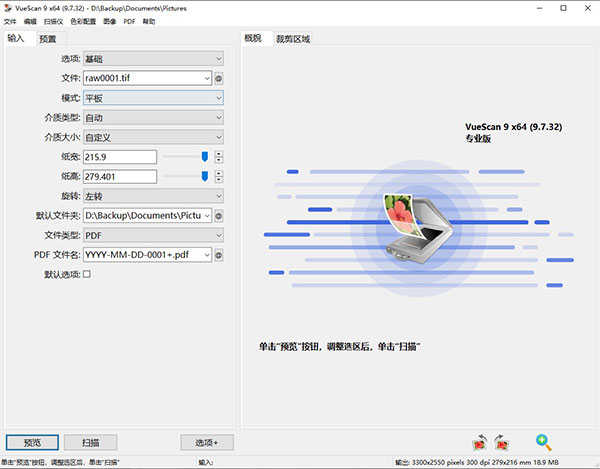The image size is (600, 469).
Task: Open the 编辑 menu
Action: [x=30, y=21]
